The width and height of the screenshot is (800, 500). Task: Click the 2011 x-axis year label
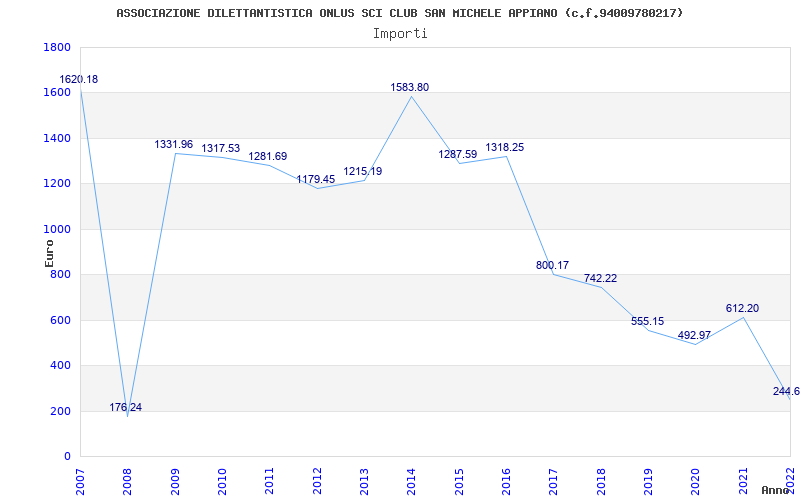pyautogui.click(x=270, y=481)
